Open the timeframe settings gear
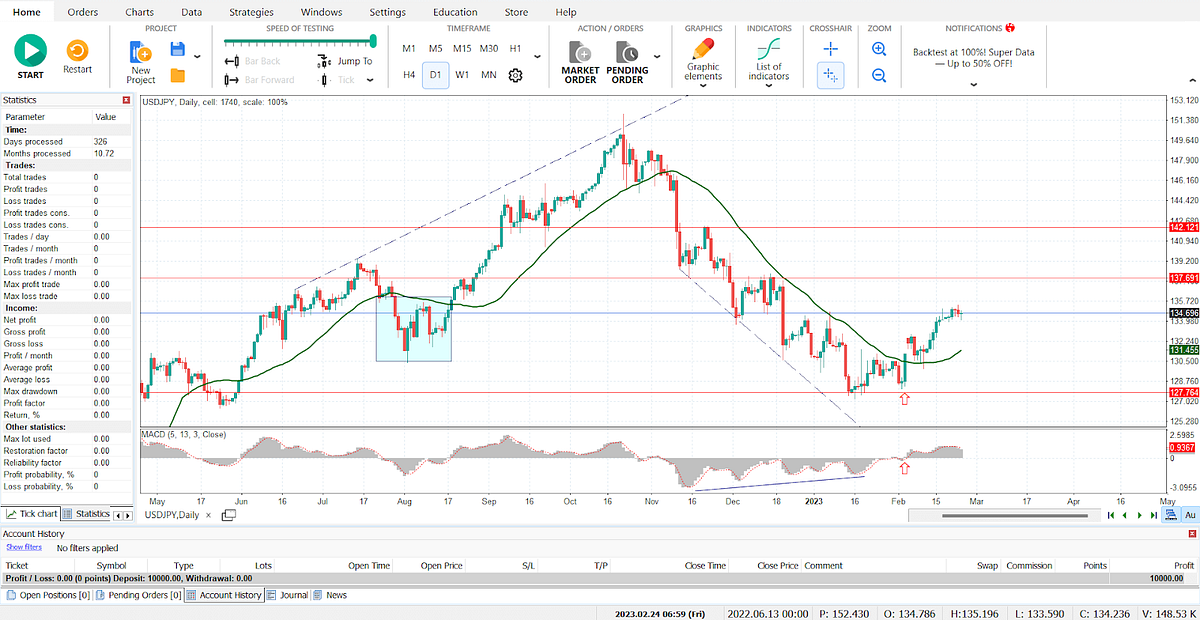The width and height of the screenshot is (1200, 620). coord(514,74)
